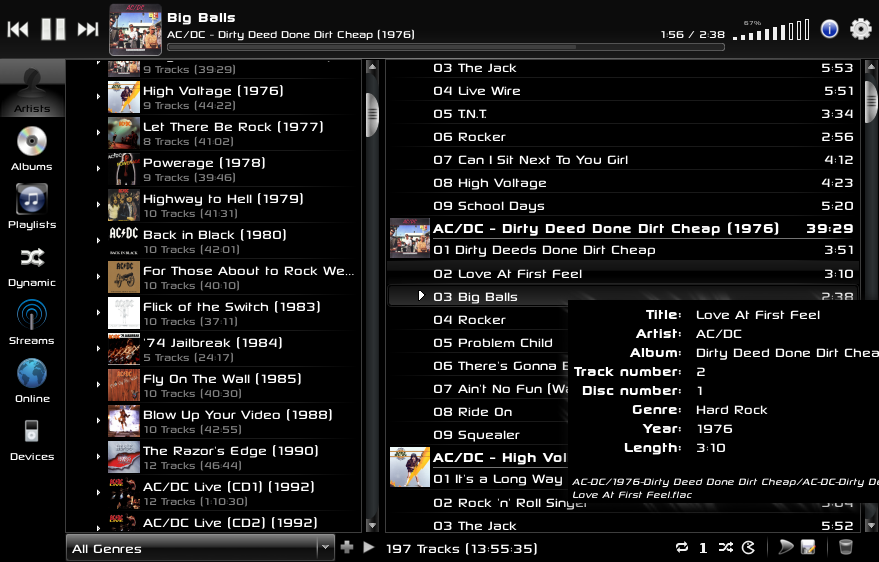Toggle single track mode
Image resolution: width=879 pixels, height=562 pixels.
pyautogui.click(x=703, y=548)
